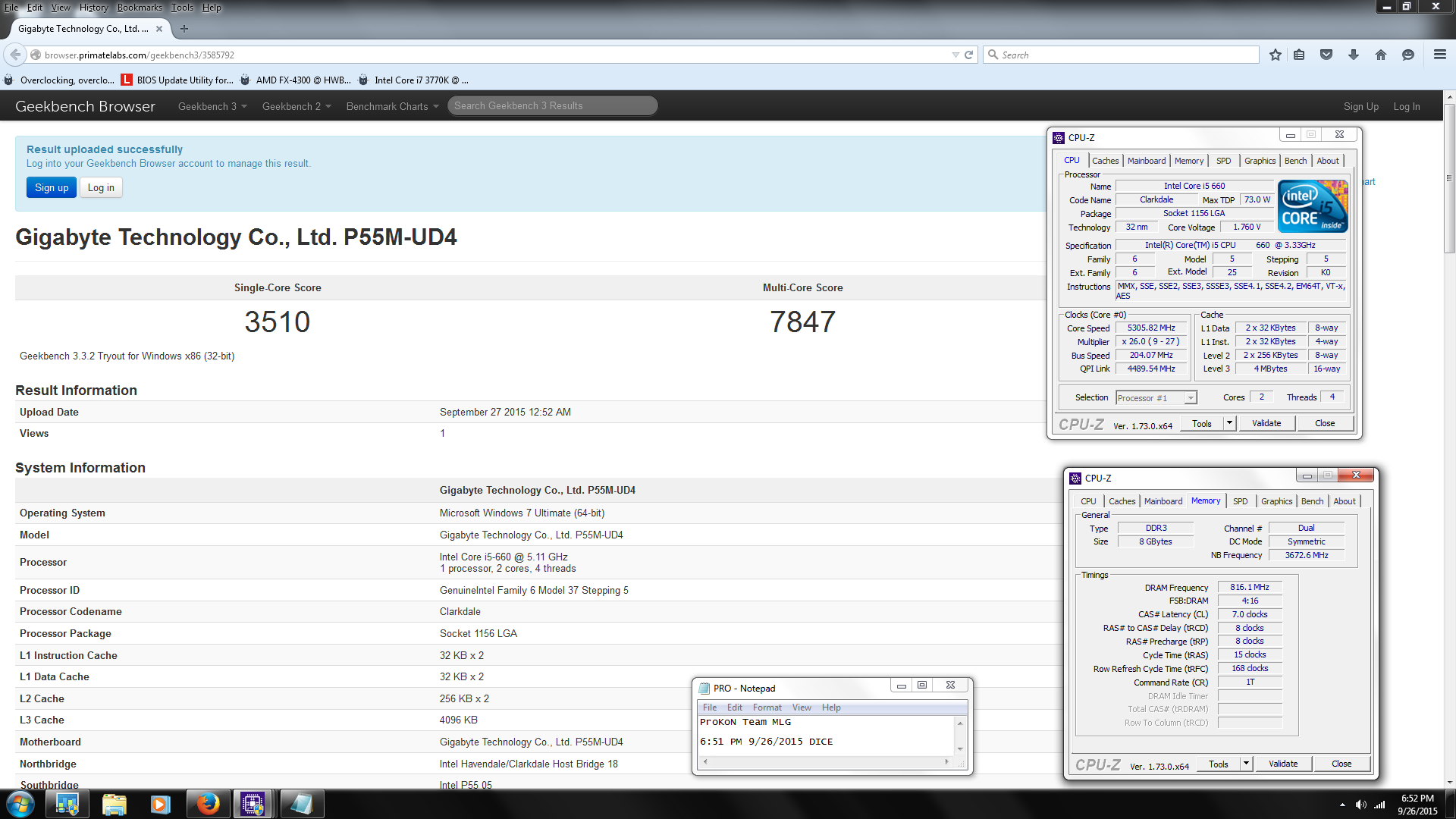Click the volume speaker tray icon
Image resolution: width=1456 pixels, height=819 pixels.
[x=1360, y=805]
